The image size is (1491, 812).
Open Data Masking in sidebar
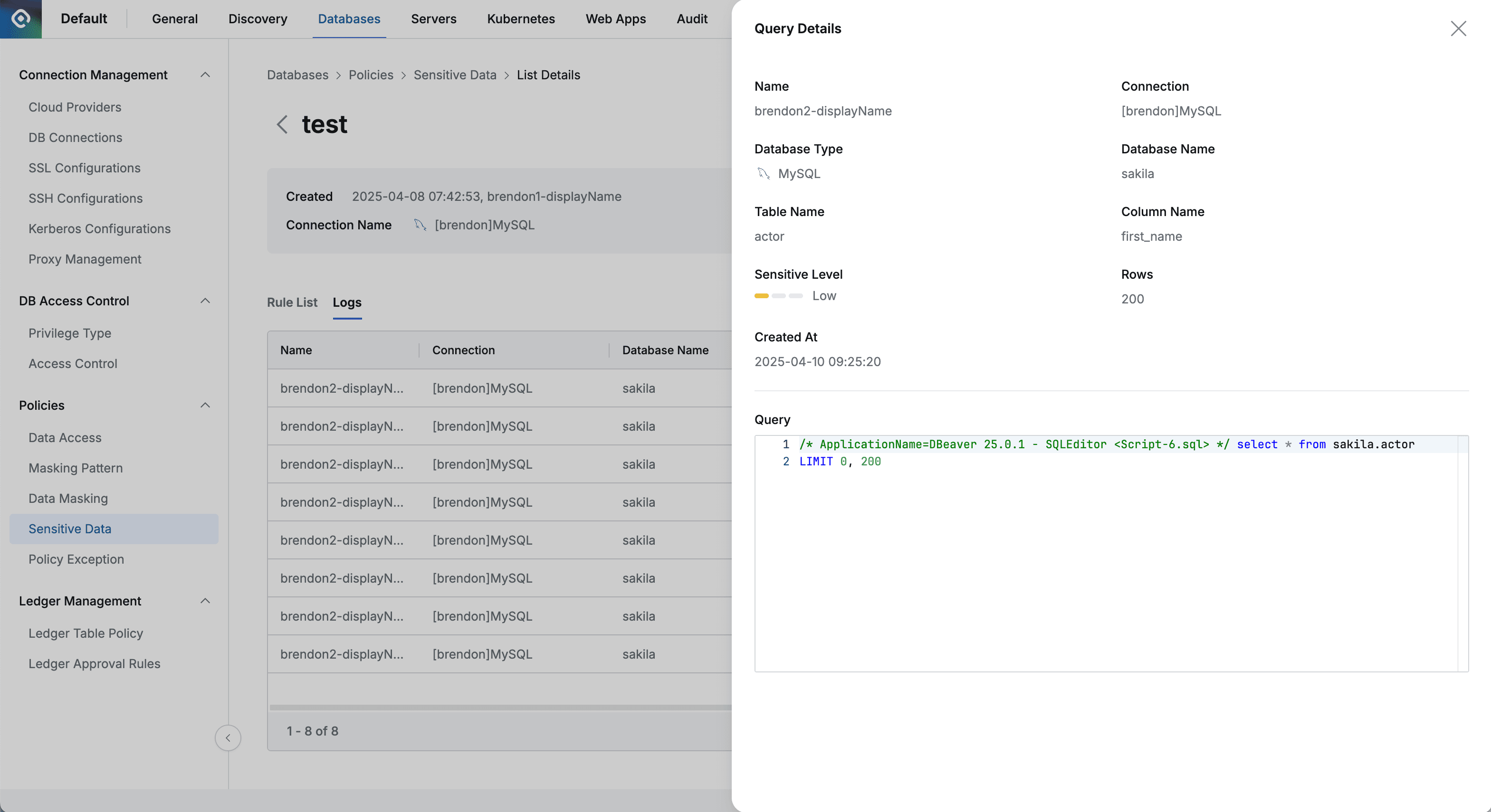click(68, 499)
